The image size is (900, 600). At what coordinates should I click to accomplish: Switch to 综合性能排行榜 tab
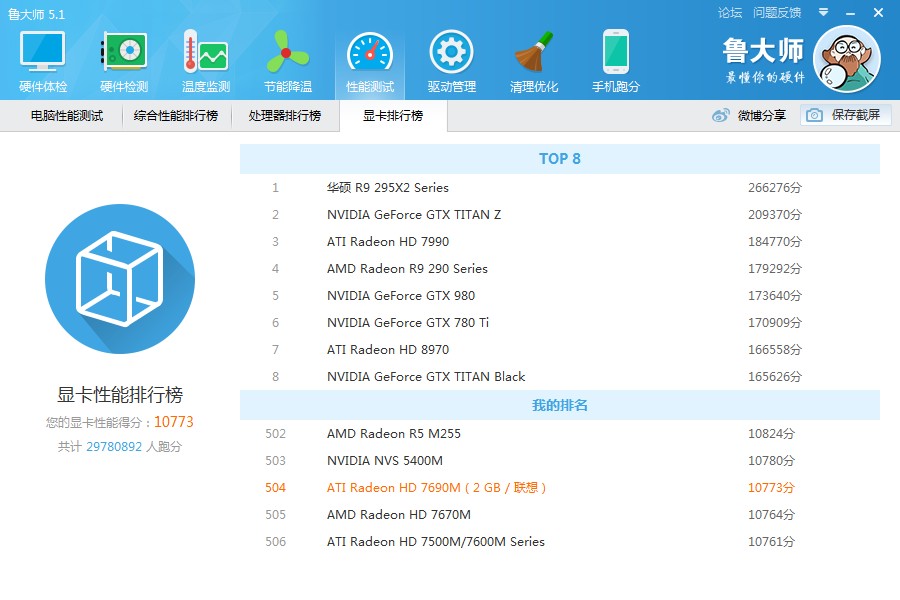click(176, 115)
